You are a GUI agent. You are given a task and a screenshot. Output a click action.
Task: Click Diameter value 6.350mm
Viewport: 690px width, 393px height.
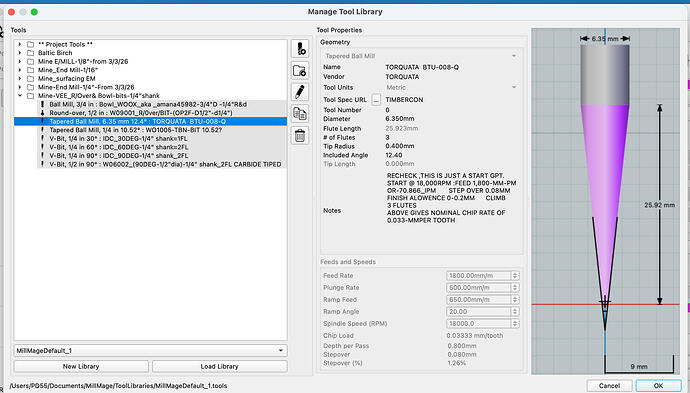tap(400, 119)
